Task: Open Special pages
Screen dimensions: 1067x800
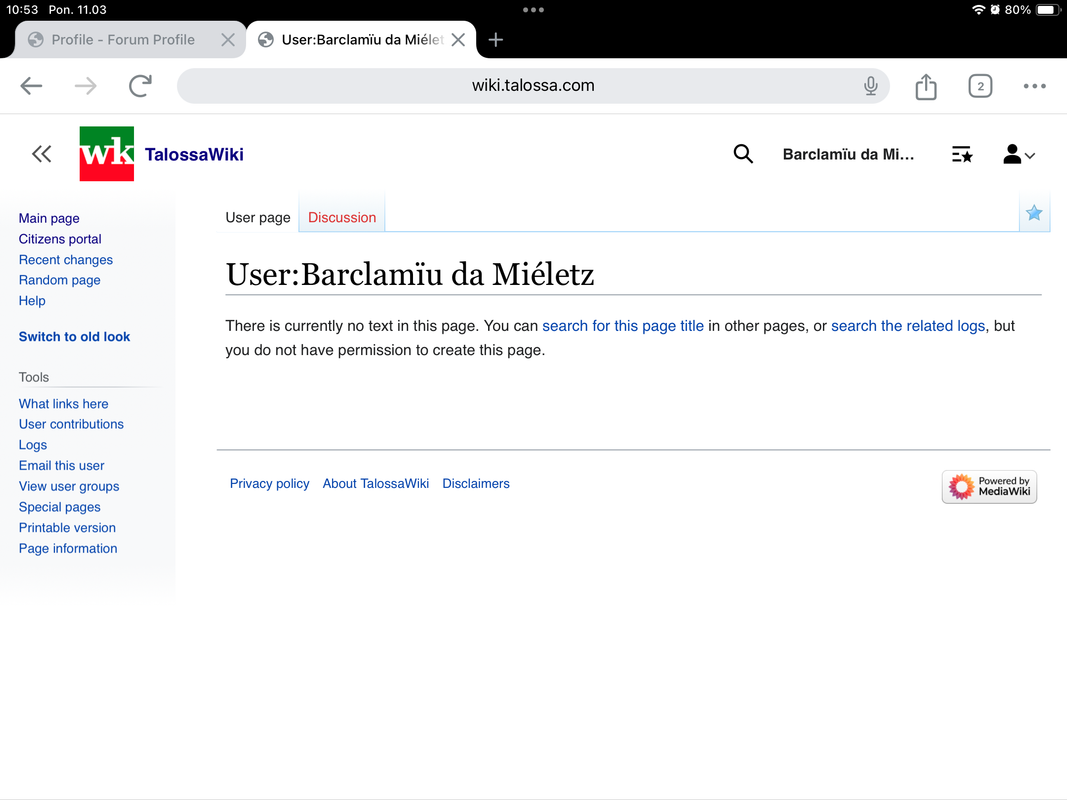Action: click(59, 507)
